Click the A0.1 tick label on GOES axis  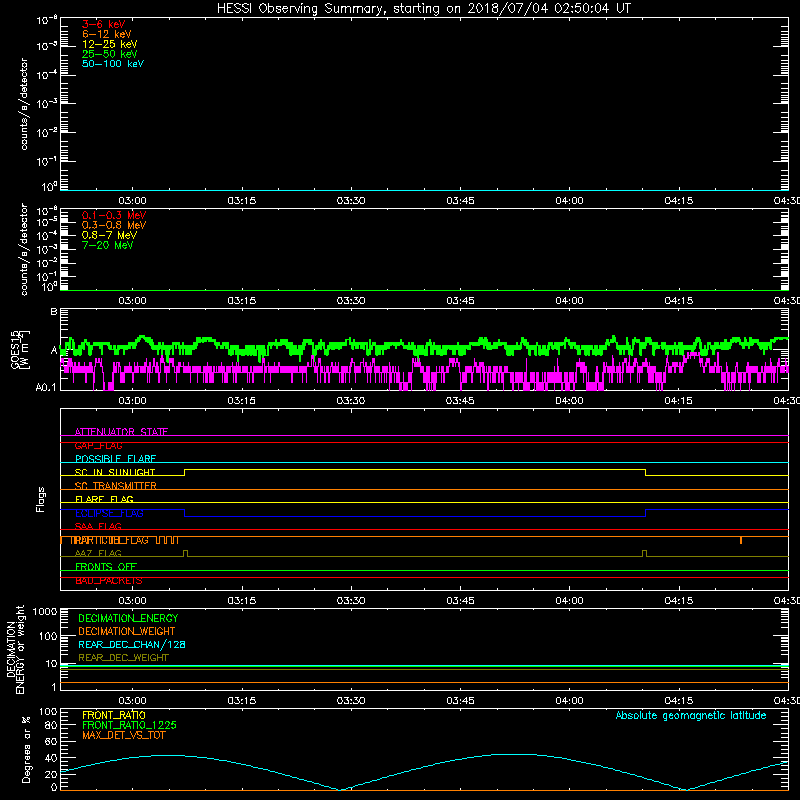pos(46,387)
